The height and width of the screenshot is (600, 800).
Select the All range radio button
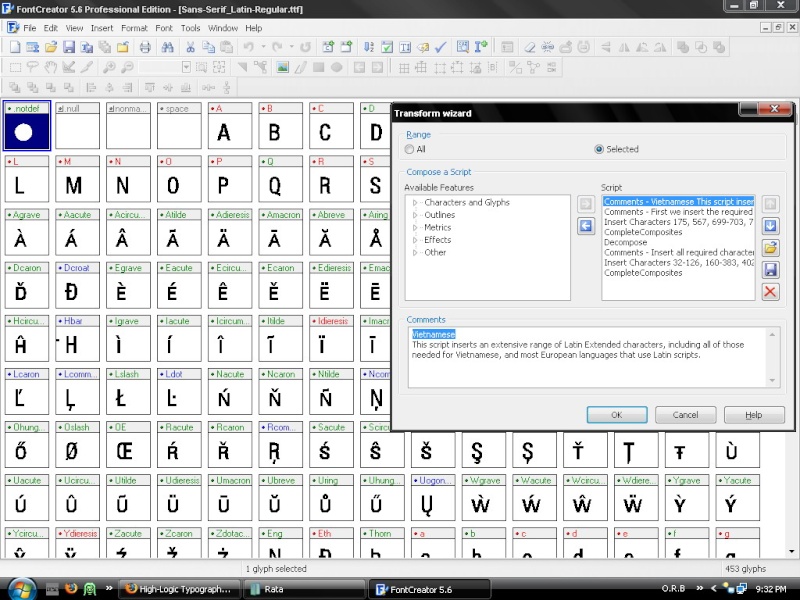[x=409, y=149]
